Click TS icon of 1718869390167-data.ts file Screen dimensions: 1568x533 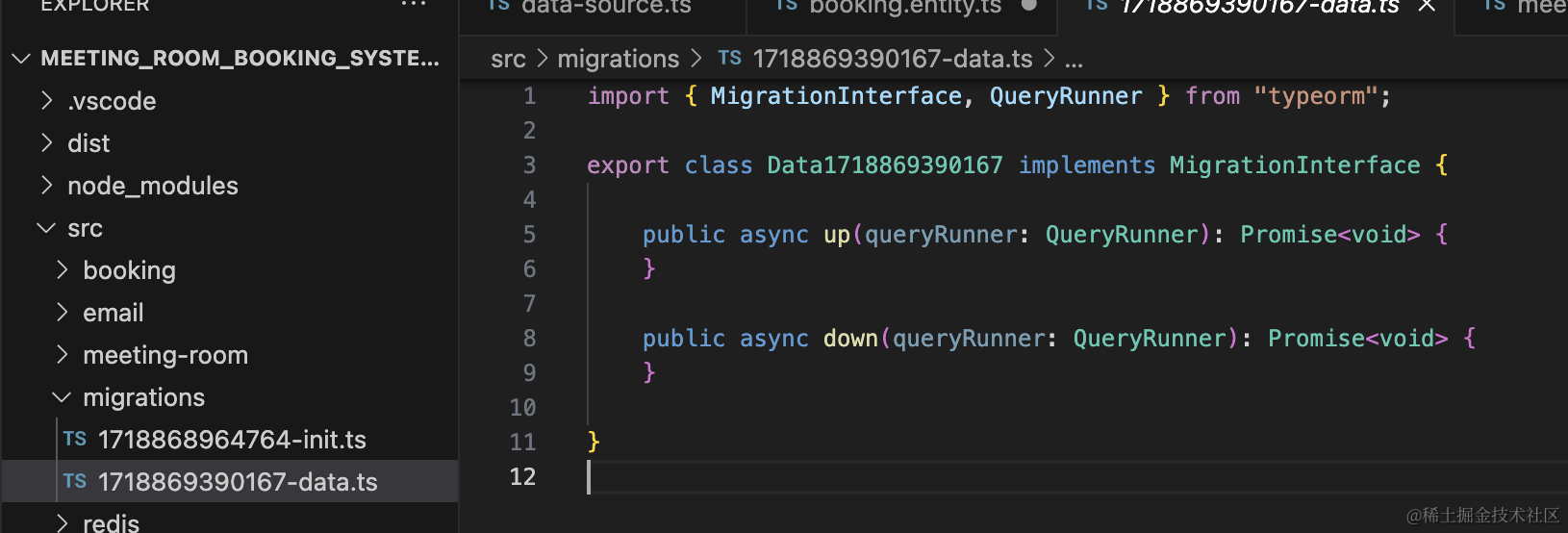pyautogui.click(x=75, y=482)
